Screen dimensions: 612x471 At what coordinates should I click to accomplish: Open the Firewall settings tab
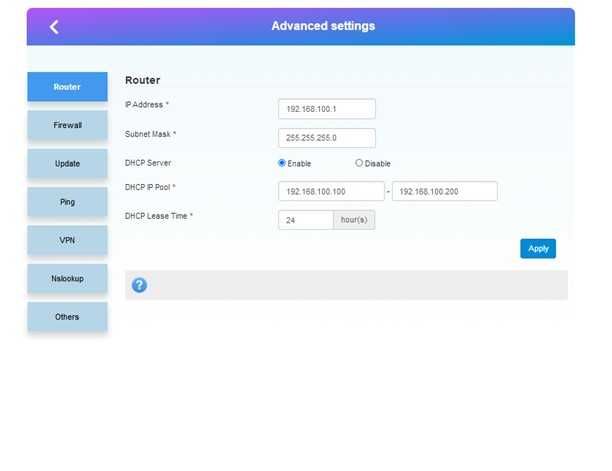coord(67,125)
